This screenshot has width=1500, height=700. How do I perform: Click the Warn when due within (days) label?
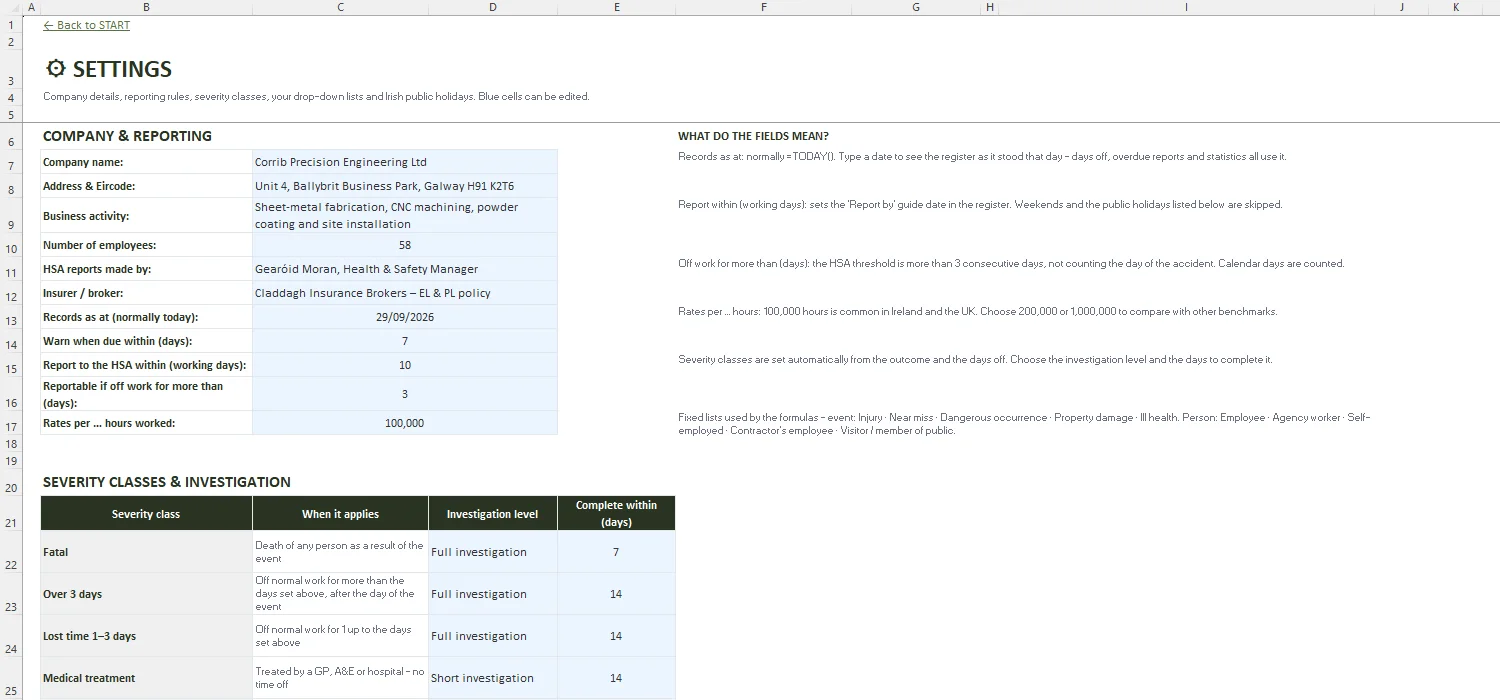[146, 341]
